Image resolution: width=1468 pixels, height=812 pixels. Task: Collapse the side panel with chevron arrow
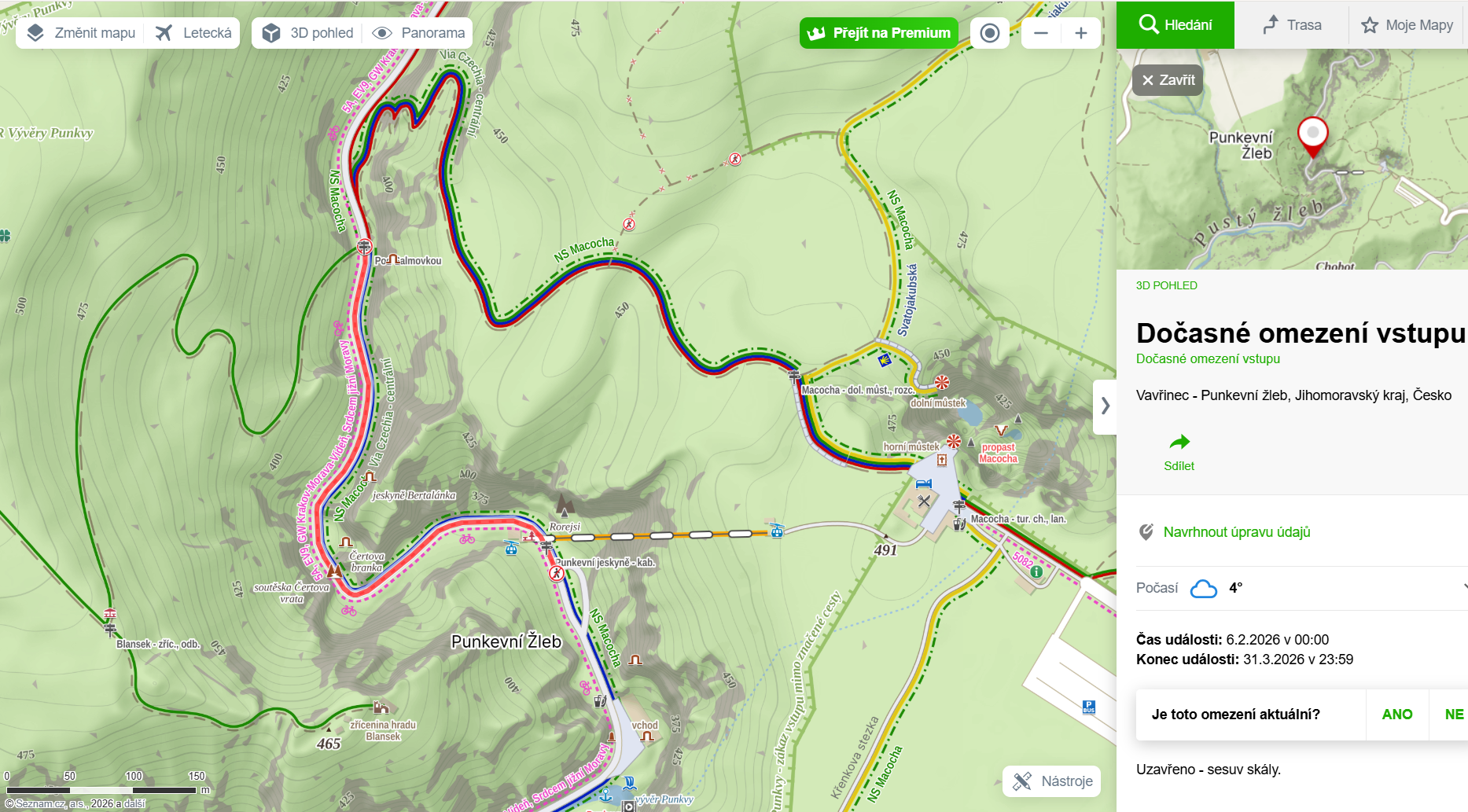[x=1105, y=406]
